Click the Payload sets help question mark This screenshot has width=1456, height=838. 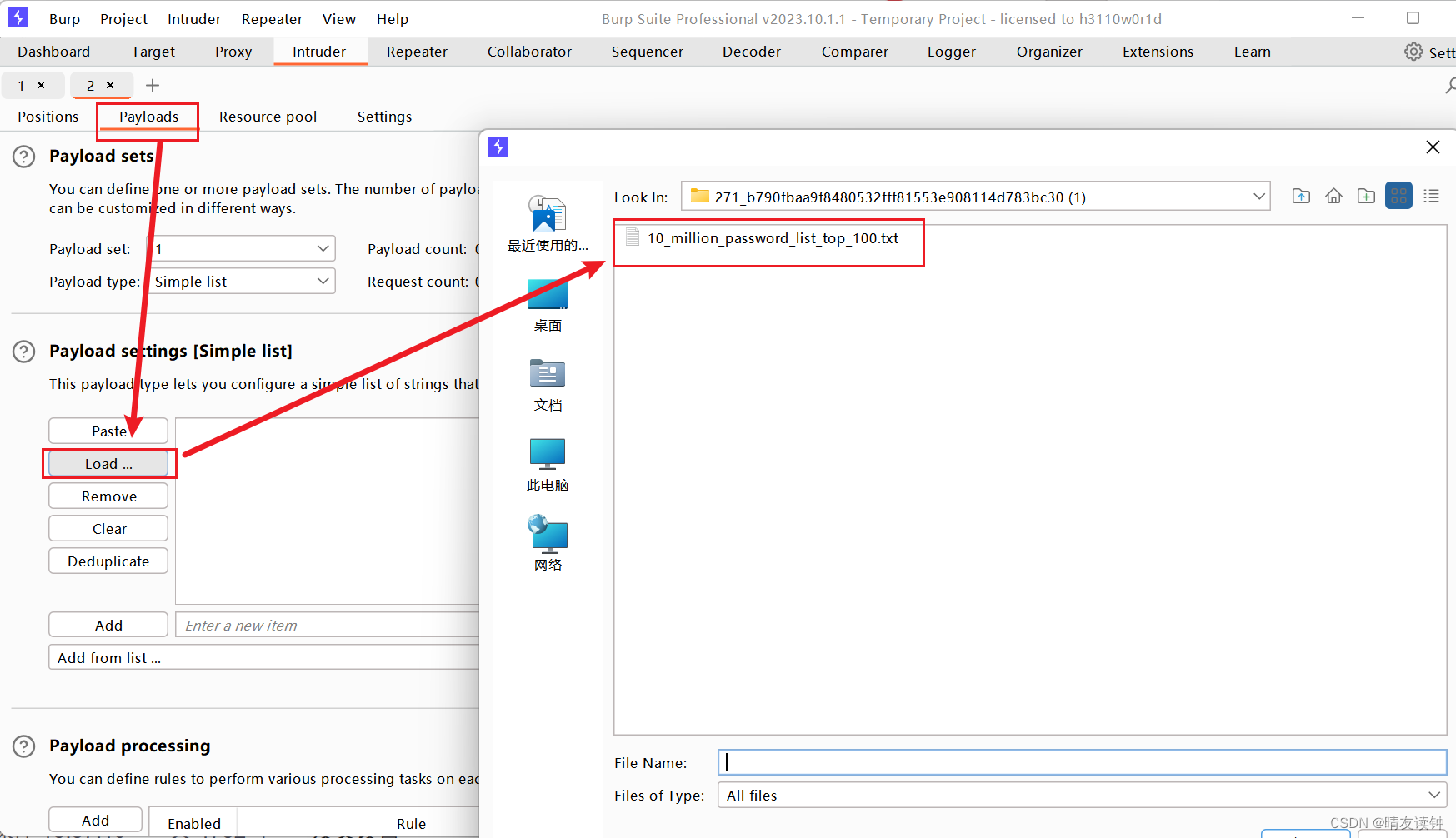click(23, 156)
